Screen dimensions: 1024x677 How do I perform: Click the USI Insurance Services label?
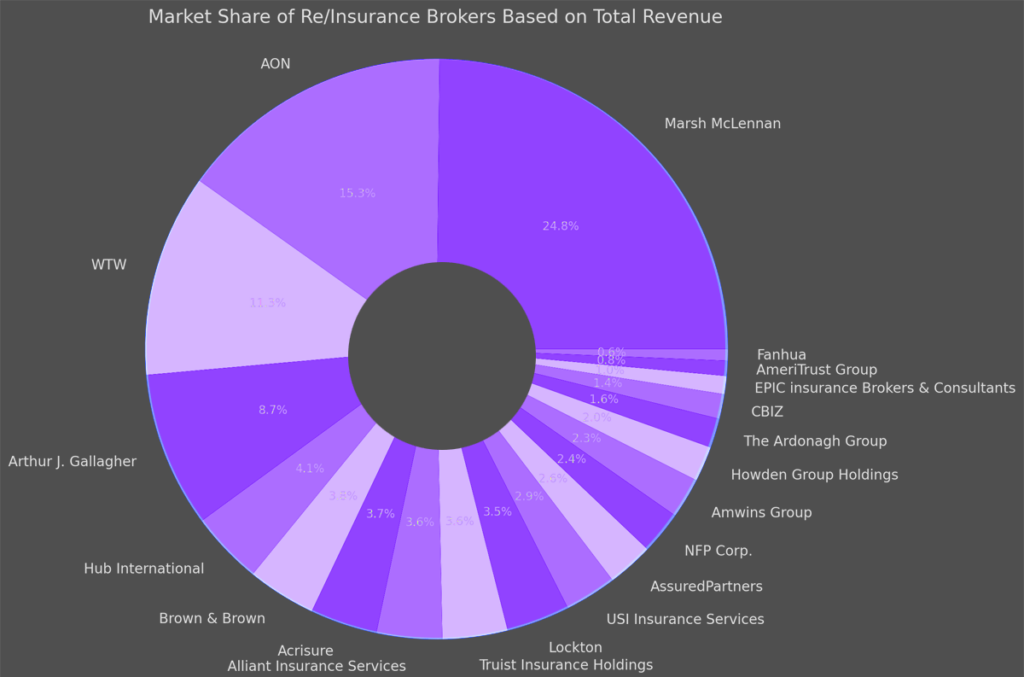(x=685, y=619)
